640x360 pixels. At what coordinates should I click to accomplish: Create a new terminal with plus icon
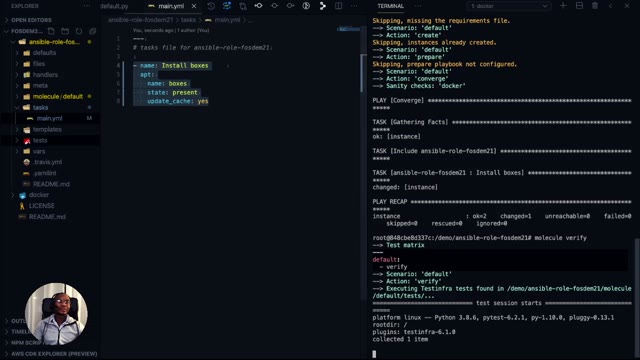coord(563,6)
